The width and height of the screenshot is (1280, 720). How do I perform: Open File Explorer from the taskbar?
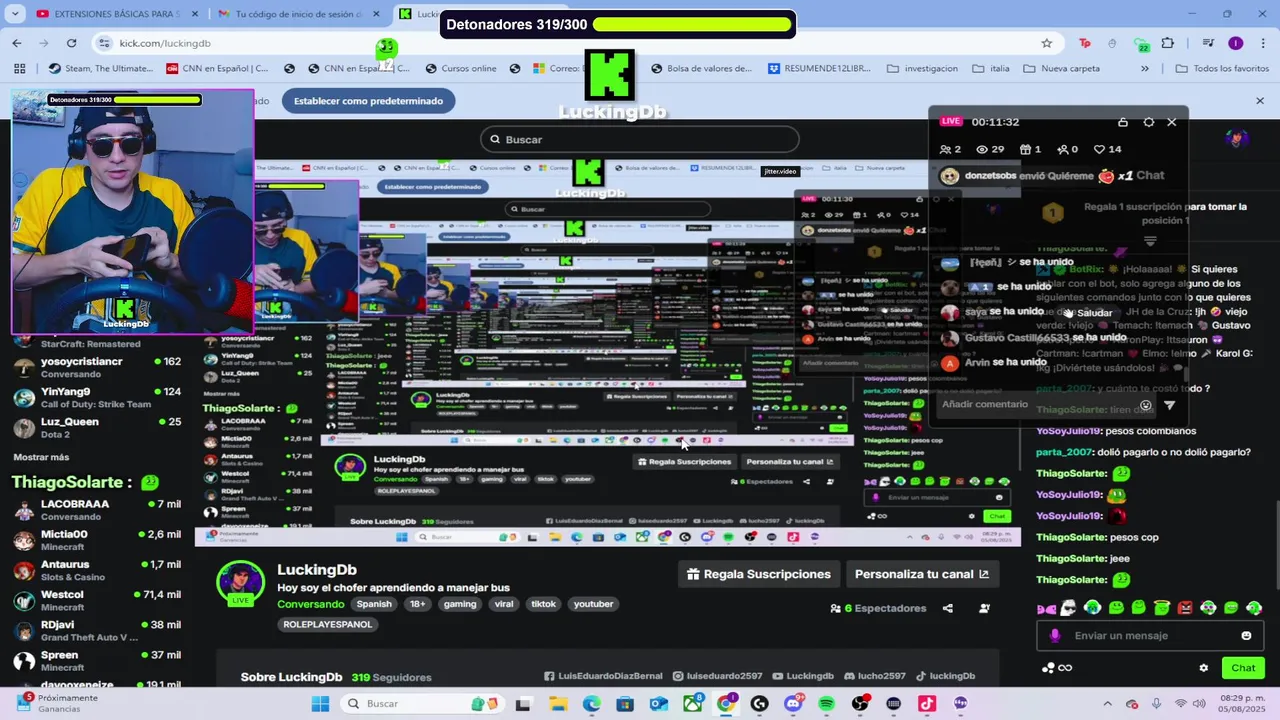pos(558,704)
